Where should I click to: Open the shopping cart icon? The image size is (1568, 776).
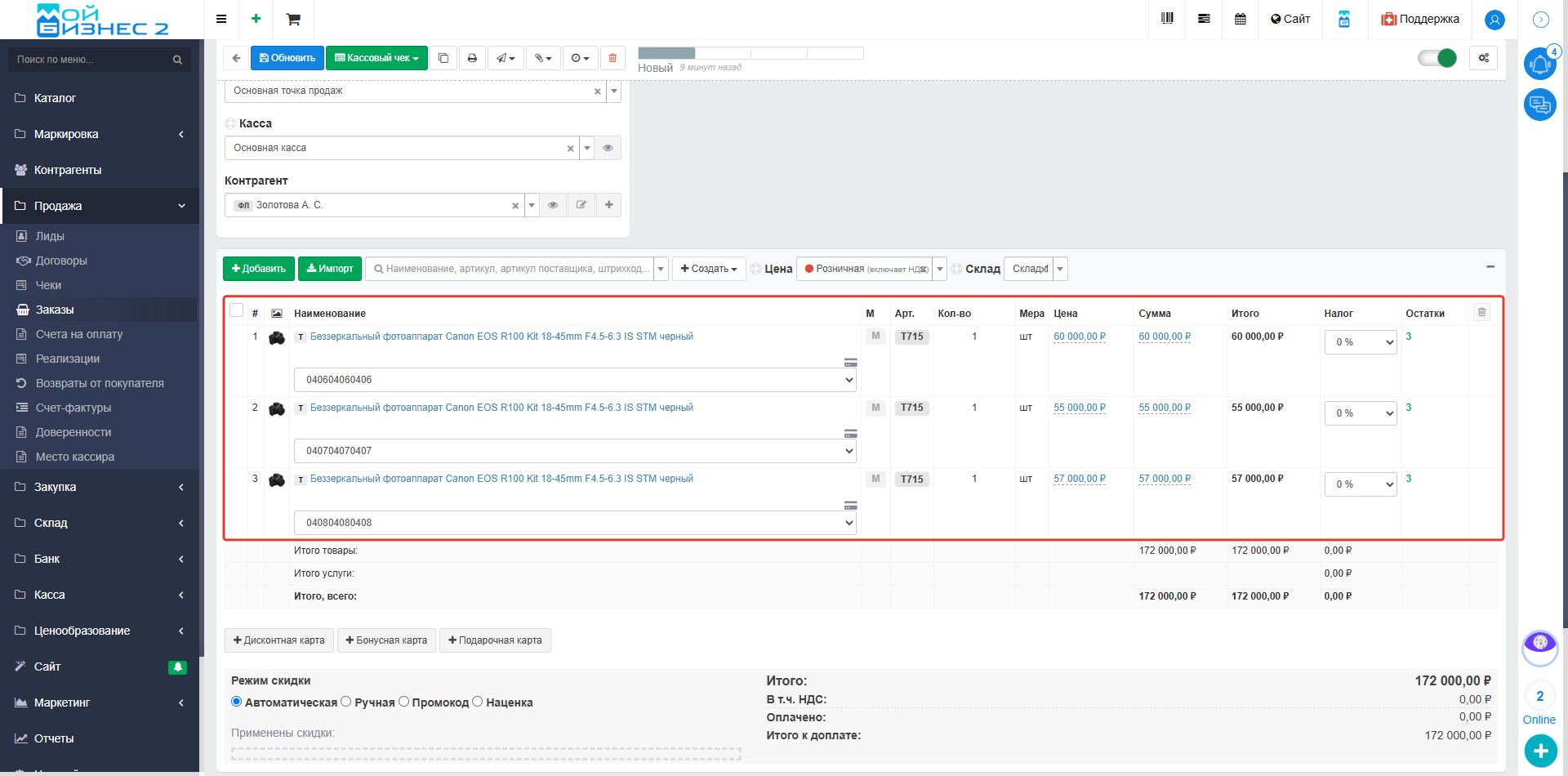[x=293, y=19]
